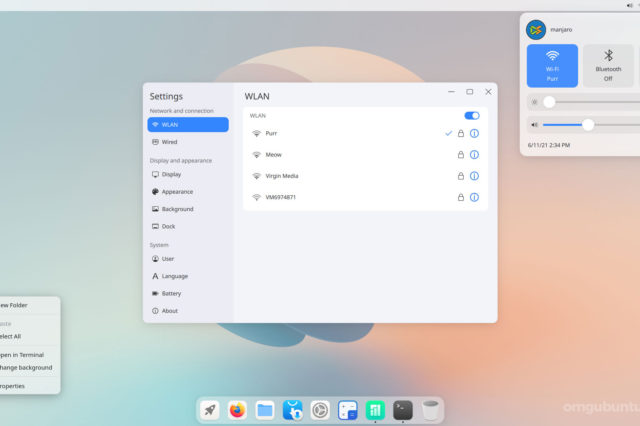This screenshot has height=426, width=640.
Task: Turn off the WLAN switch
Action: point(472,116)
